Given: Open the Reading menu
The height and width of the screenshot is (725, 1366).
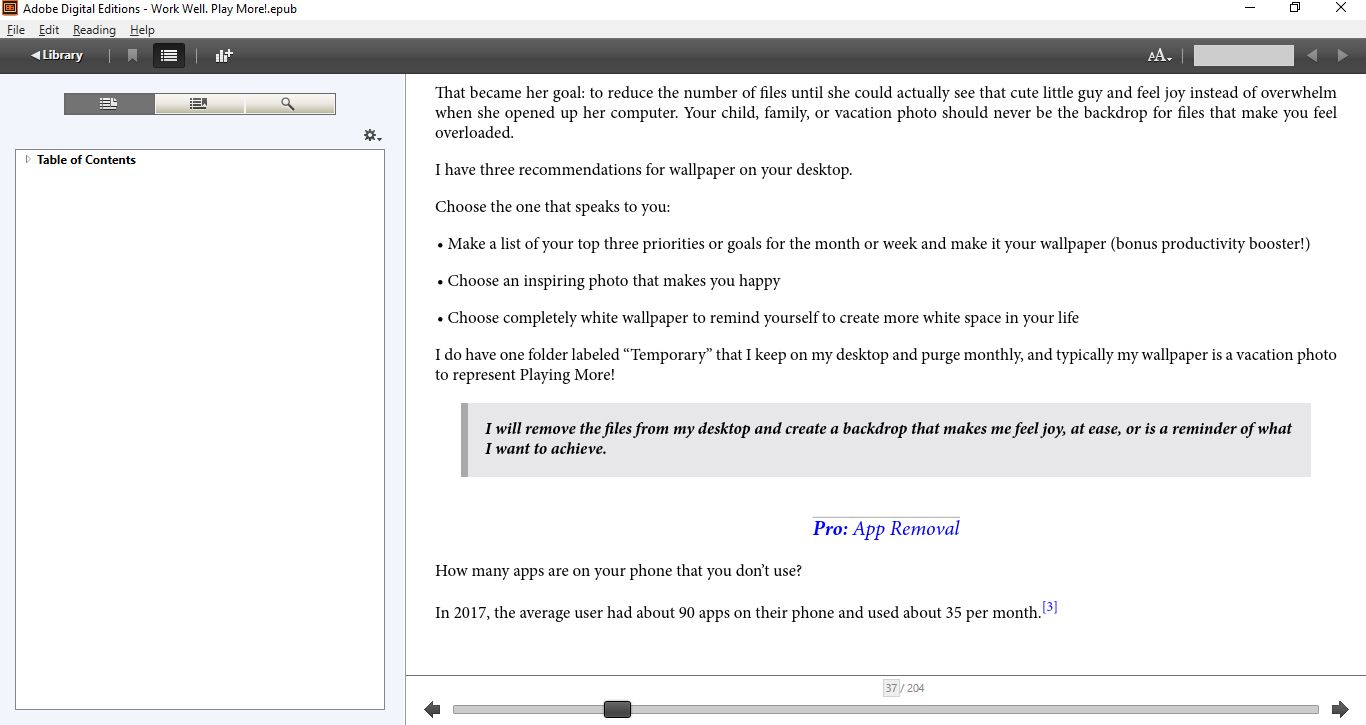Looking at the screenshot, I should coord(94,30).
